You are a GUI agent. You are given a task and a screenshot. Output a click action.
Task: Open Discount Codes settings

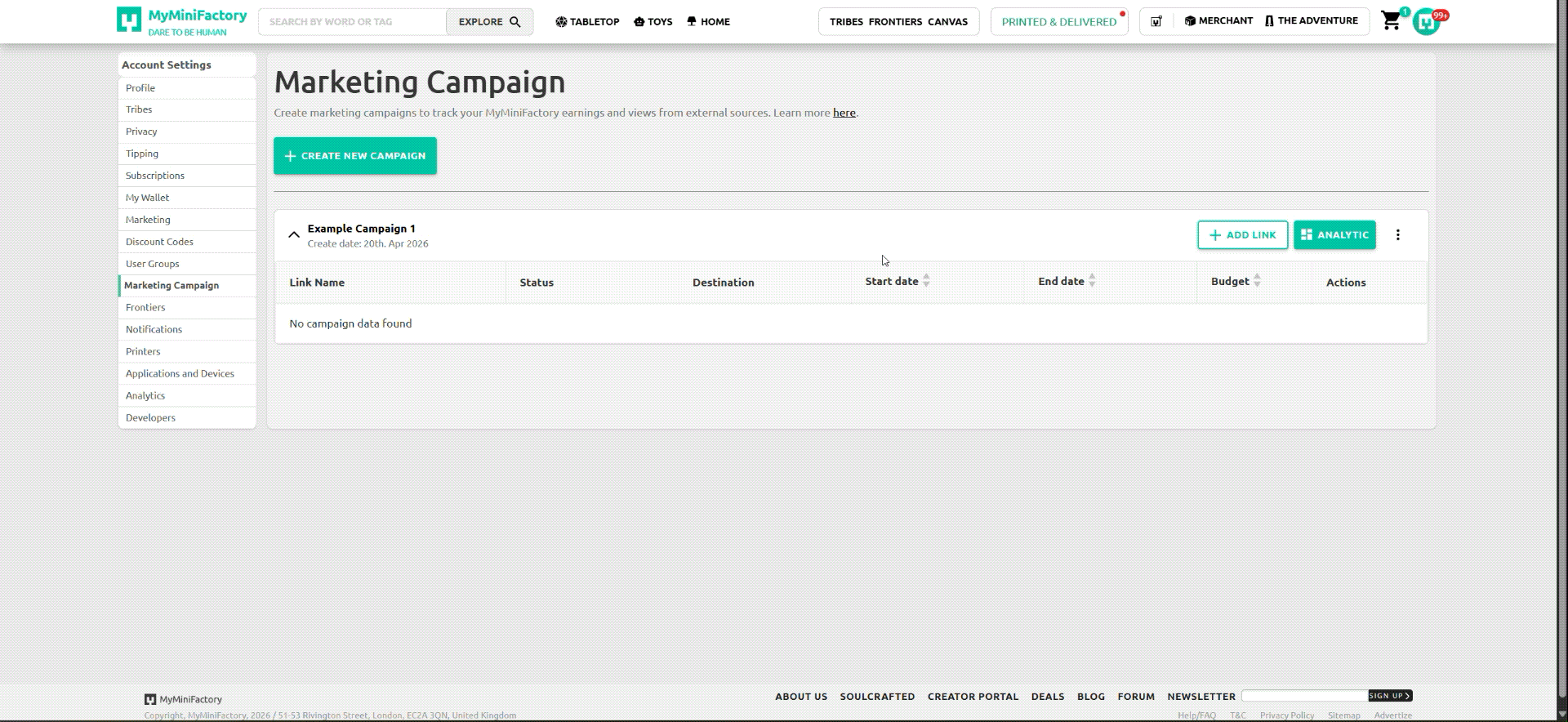pyautogui.click(x=187, y=242)
